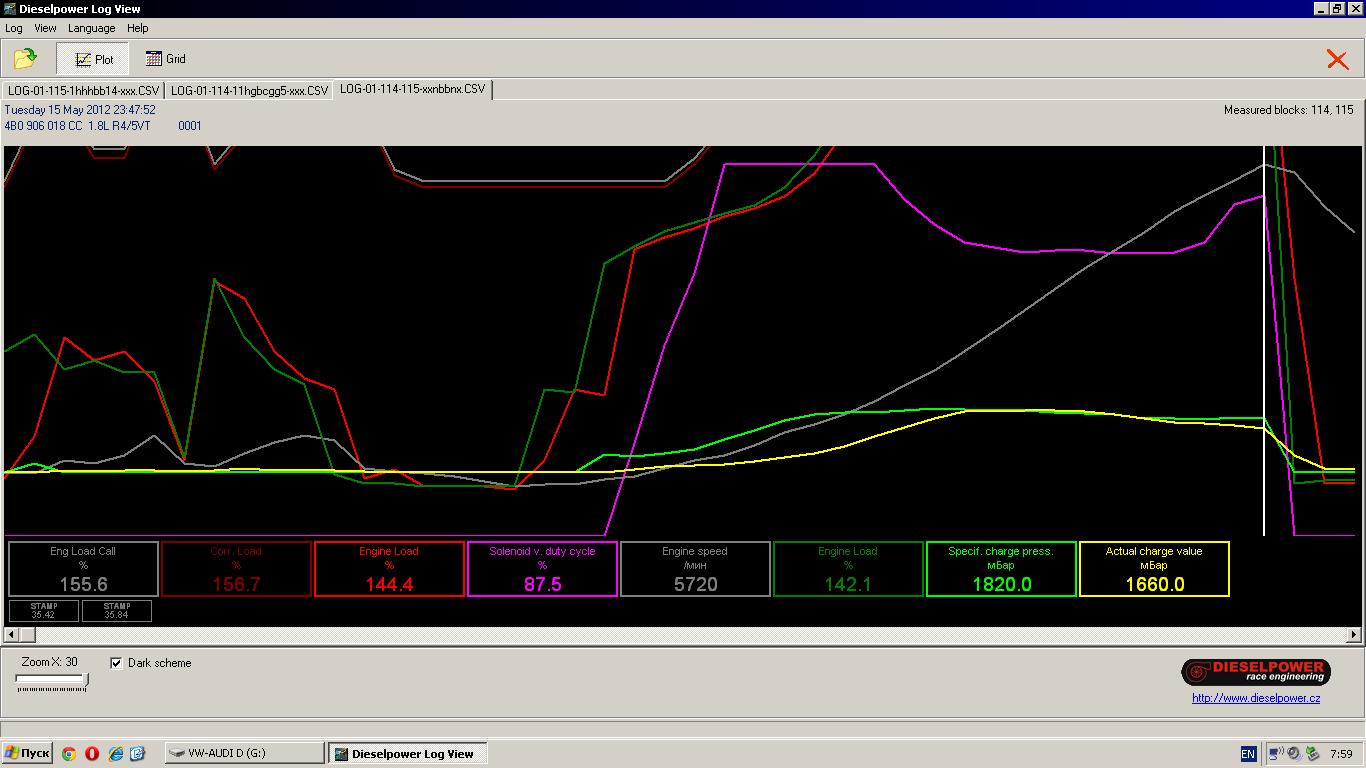Click the Solenoid v. duty cycle box
Image resolution: width=1366 pixels, height=768 pixels.
pos(542,569)
